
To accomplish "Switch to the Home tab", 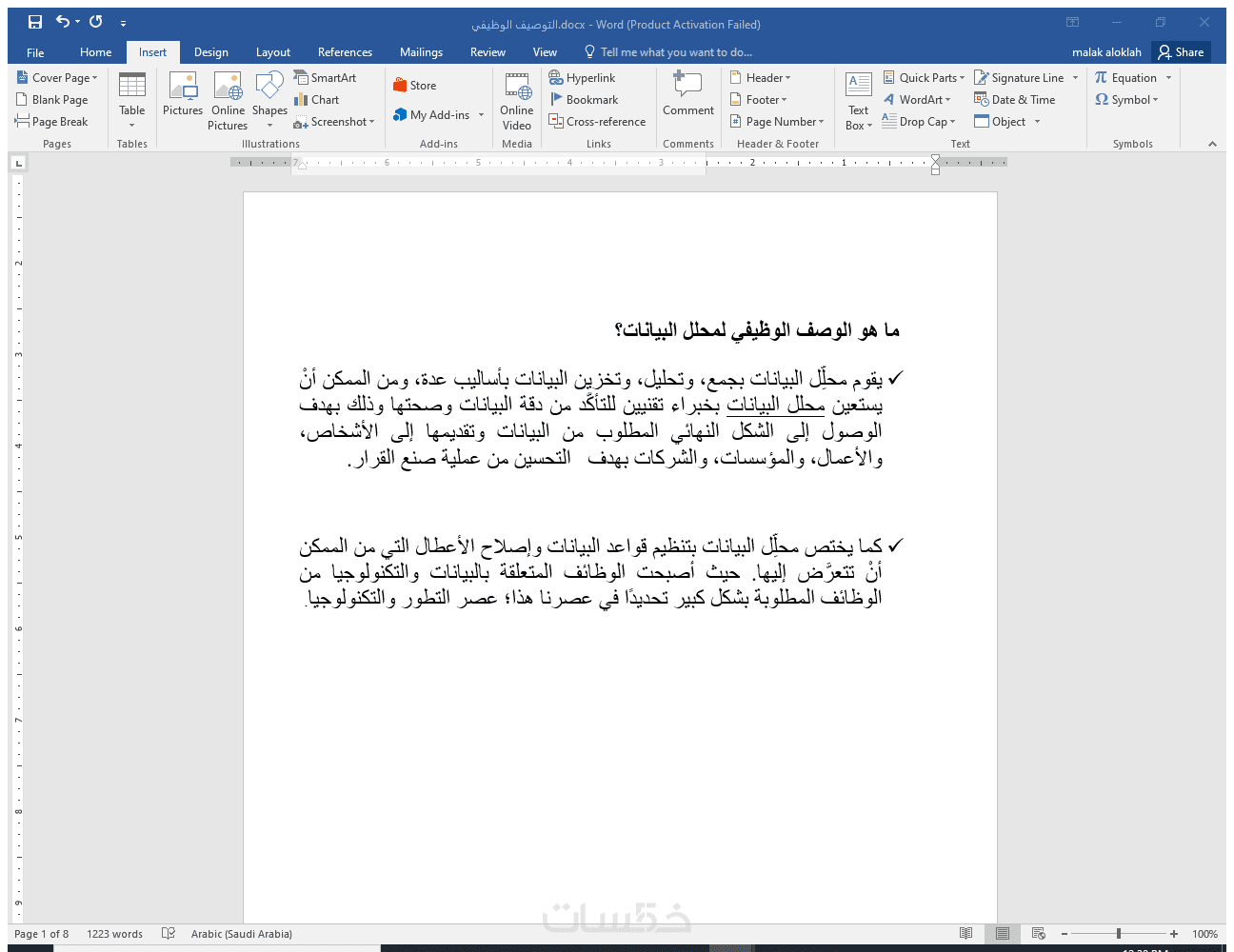I will tap(95, 52).
